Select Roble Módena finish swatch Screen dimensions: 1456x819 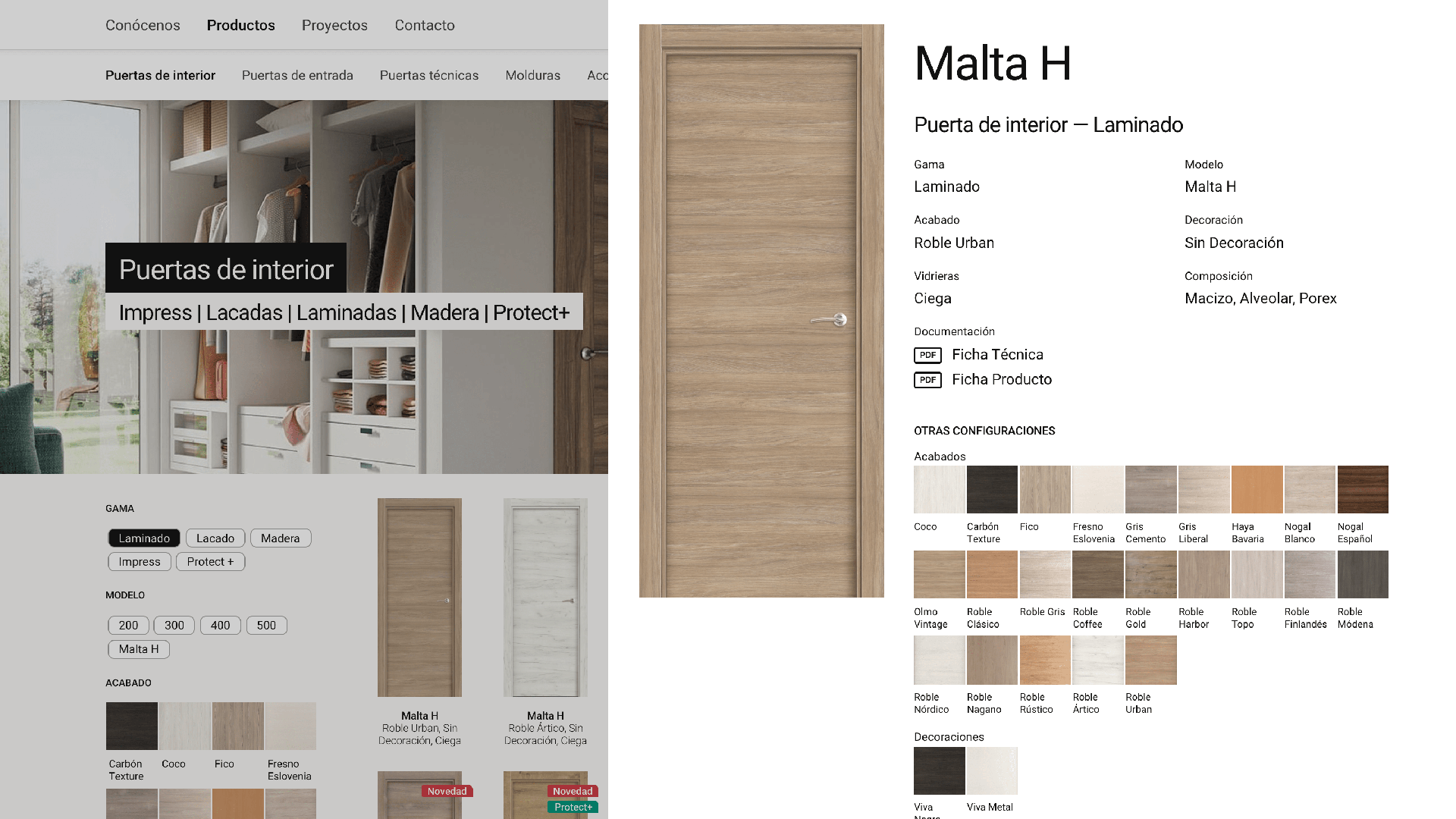pos(1362,574)
